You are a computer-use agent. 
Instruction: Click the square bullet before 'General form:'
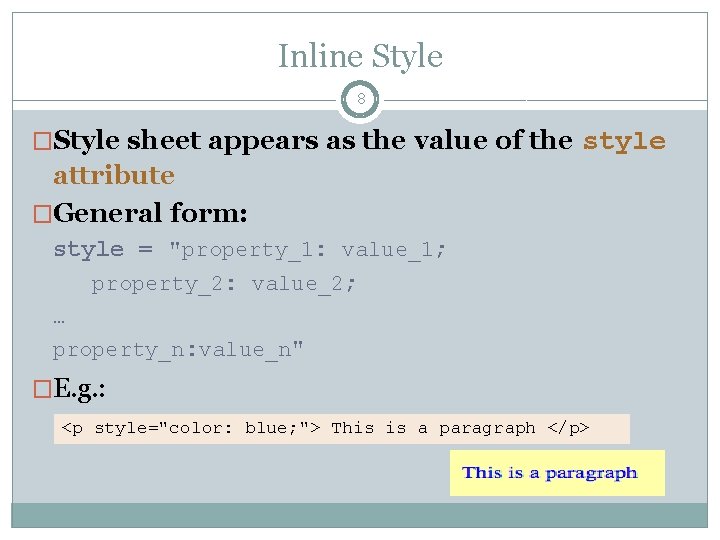click(x=42, y=214)
